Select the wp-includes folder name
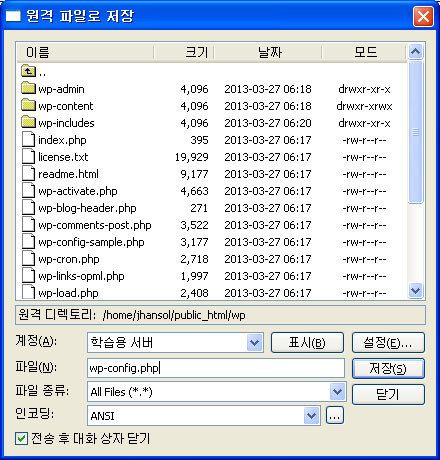 [x=66, y=123]
